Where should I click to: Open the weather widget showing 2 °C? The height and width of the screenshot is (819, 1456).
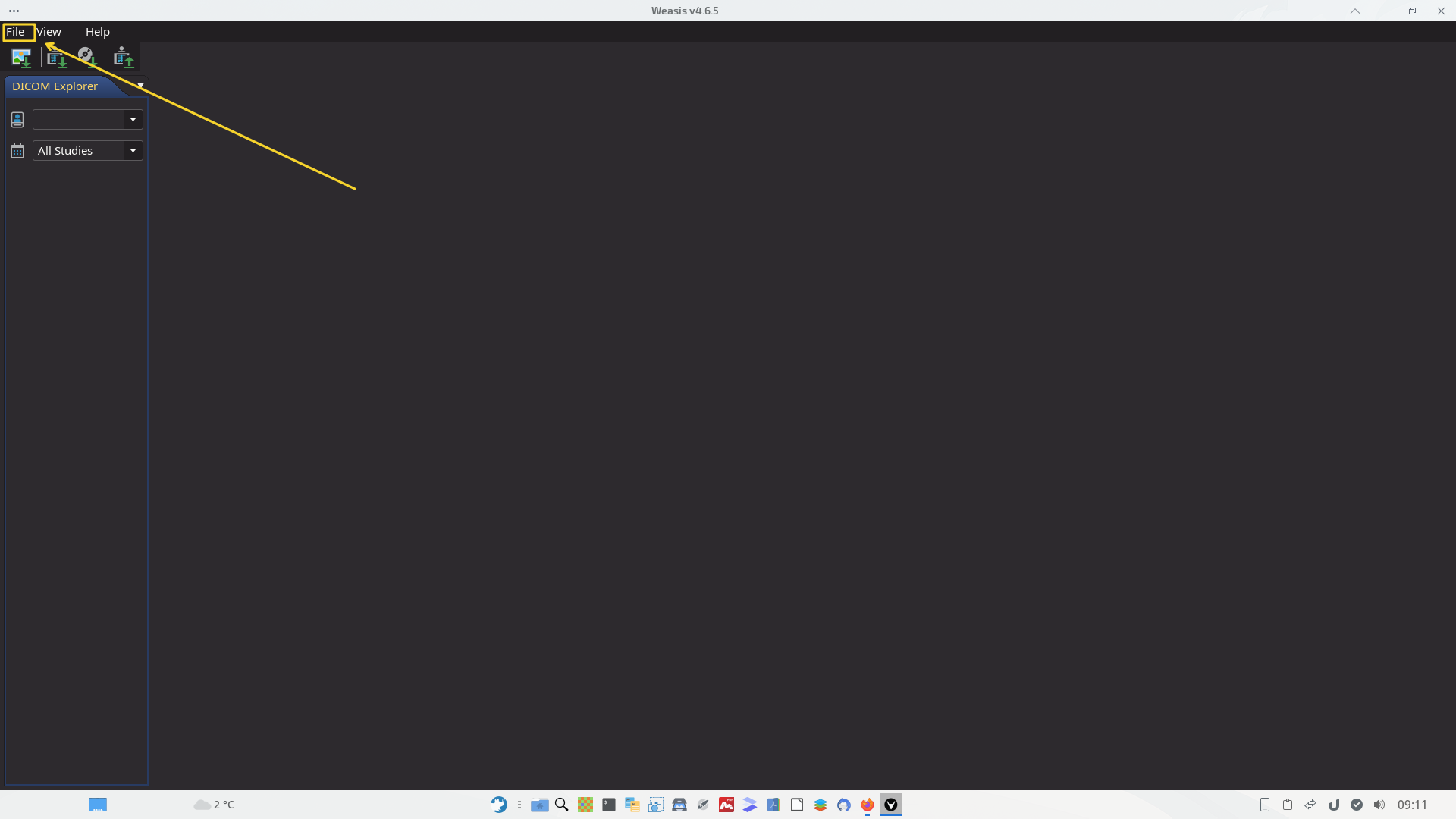pos(215,805)
